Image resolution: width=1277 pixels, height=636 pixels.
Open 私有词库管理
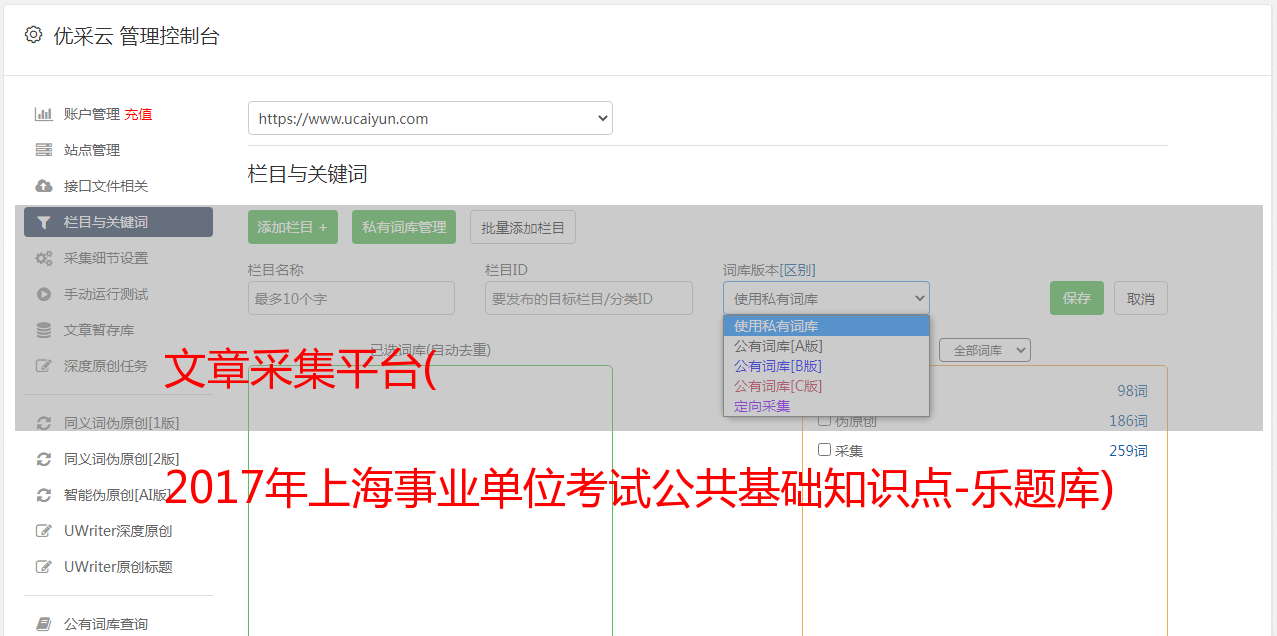coord(404,227)
